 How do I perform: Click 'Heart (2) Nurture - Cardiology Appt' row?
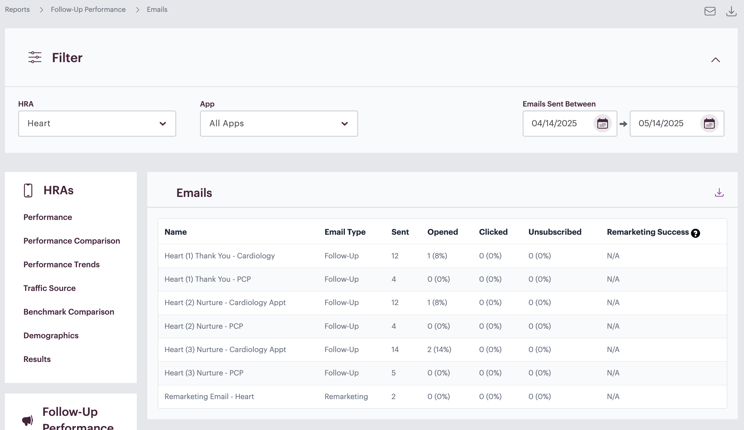click(x=442, y=302)
